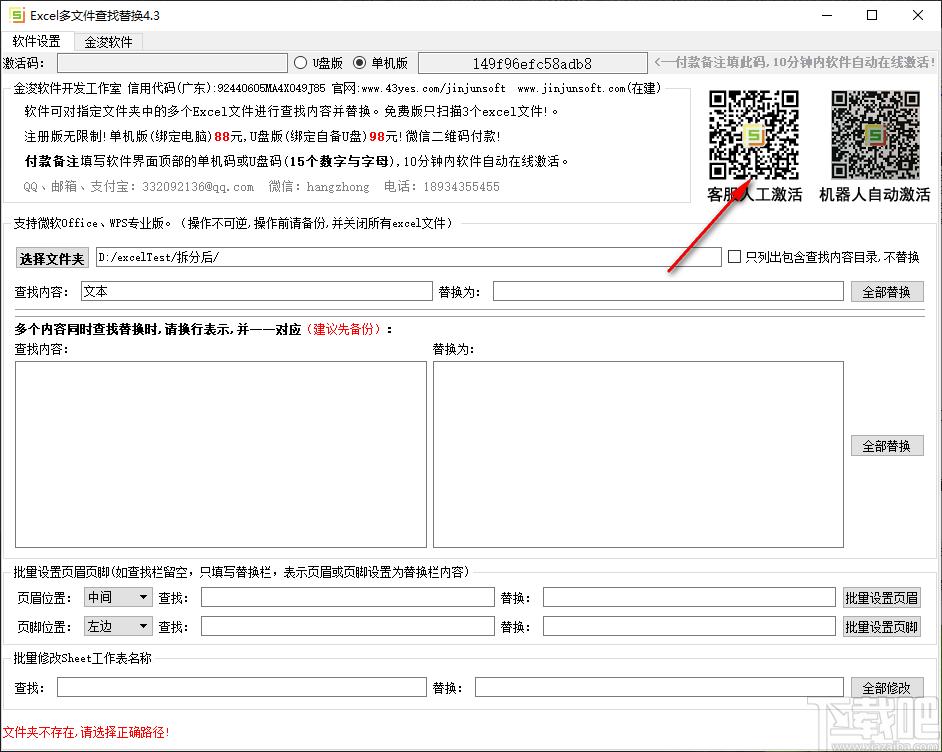
Task: Open the 页眉位置 dropdown showing 中间
Action: [x=118, y=597]
